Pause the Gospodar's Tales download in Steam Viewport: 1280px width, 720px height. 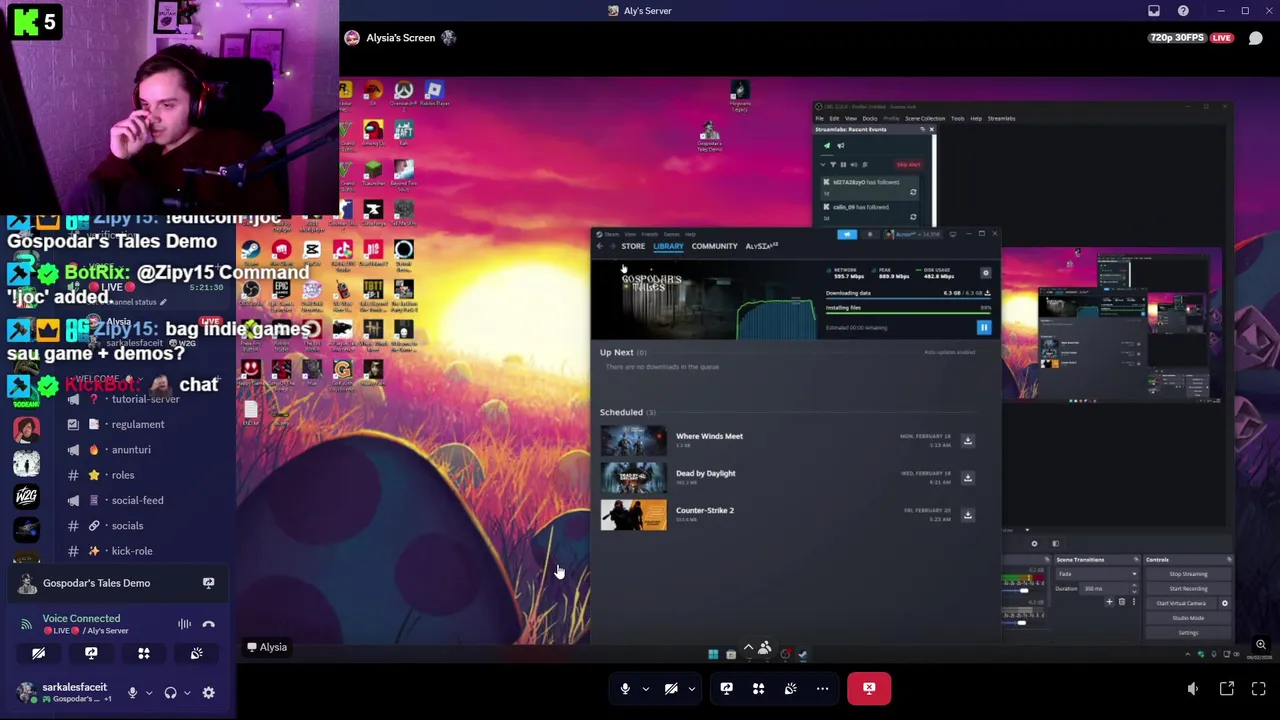point(984,327)
